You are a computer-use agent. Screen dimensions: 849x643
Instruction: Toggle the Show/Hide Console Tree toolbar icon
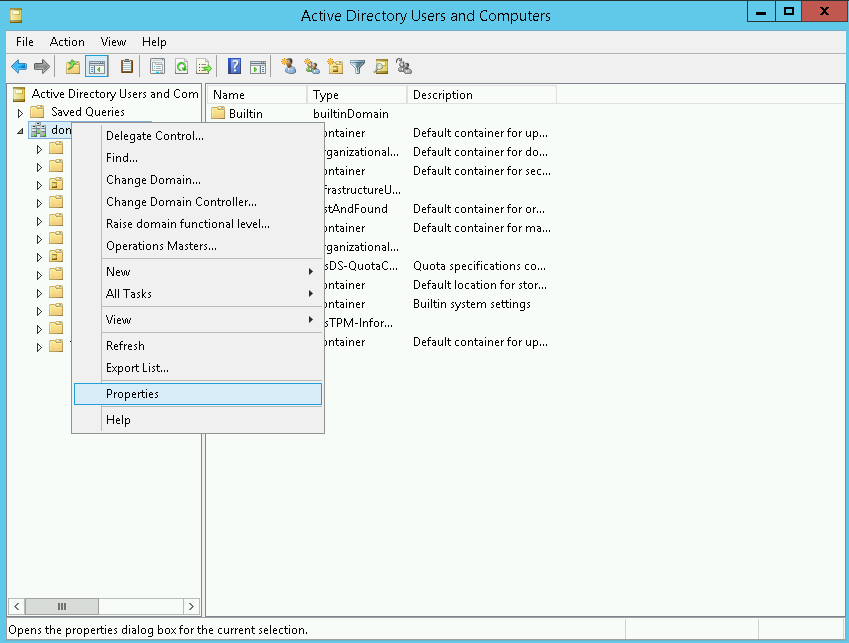click(x=97, y=67)
